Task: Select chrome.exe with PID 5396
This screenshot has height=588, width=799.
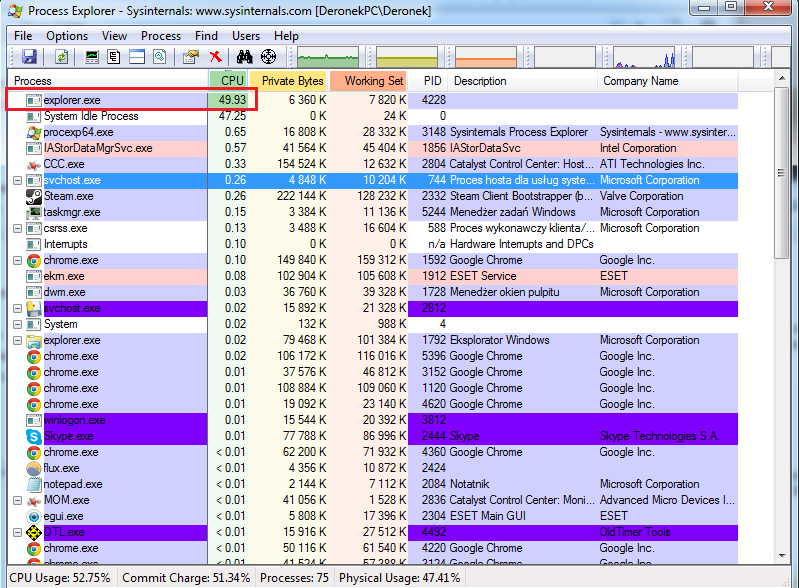Action: click(x=372, y=356)
